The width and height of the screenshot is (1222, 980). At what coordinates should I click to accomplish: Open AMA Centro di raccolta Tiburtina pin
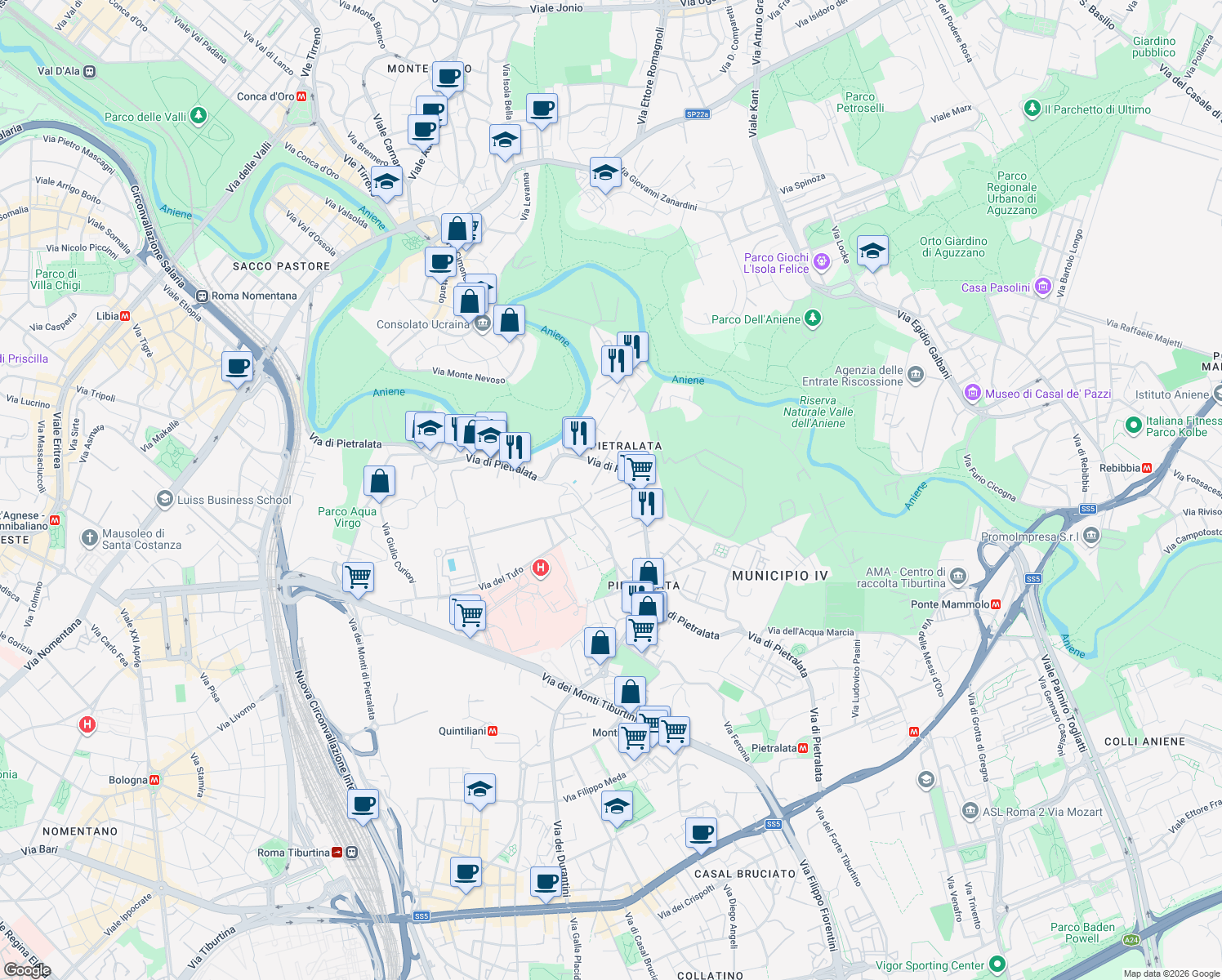coord(957,577)
